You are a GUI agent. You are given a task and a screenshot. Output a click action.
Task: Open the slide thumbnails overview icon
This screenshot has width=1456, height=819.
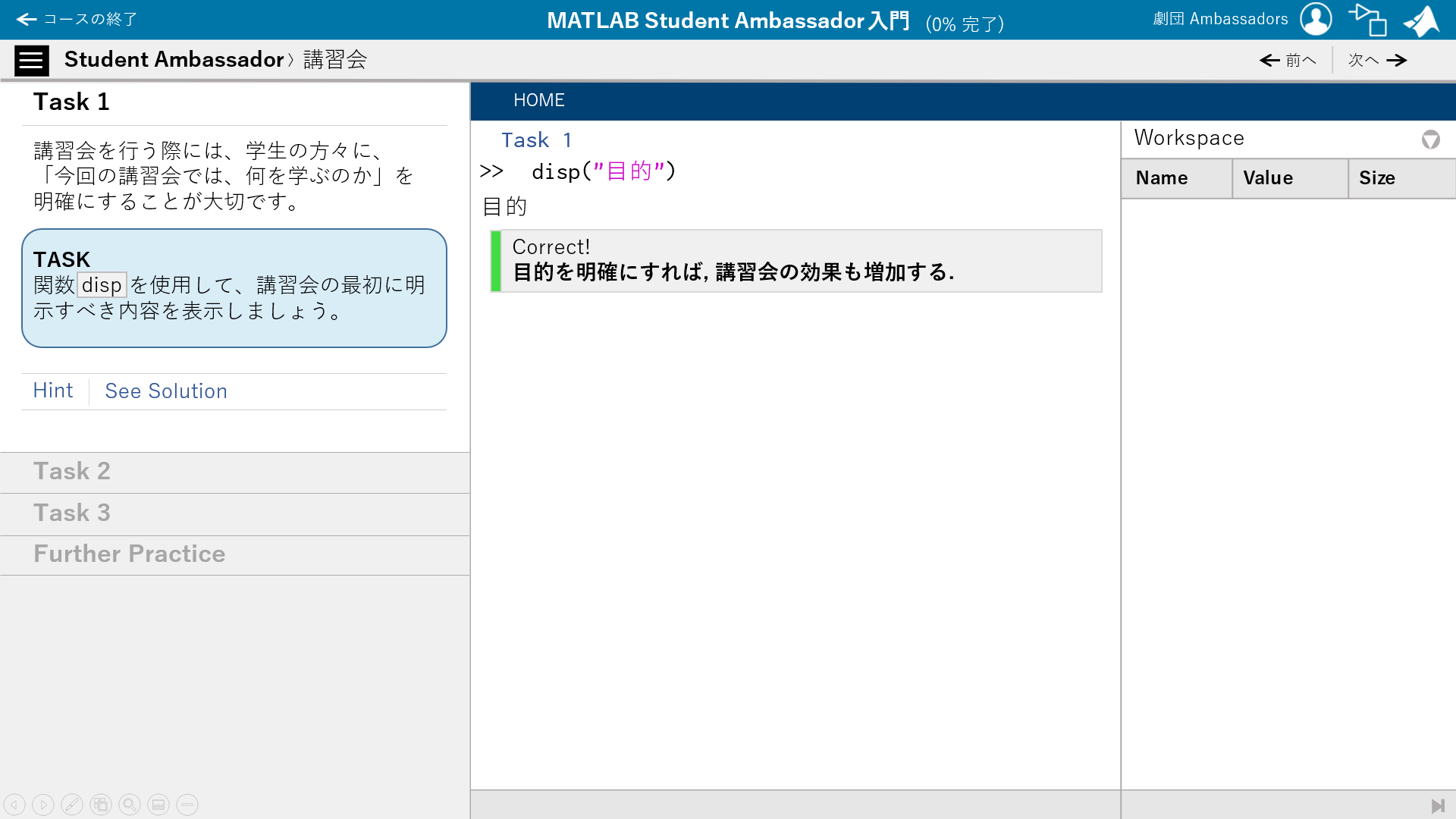(x=101, y=805)
